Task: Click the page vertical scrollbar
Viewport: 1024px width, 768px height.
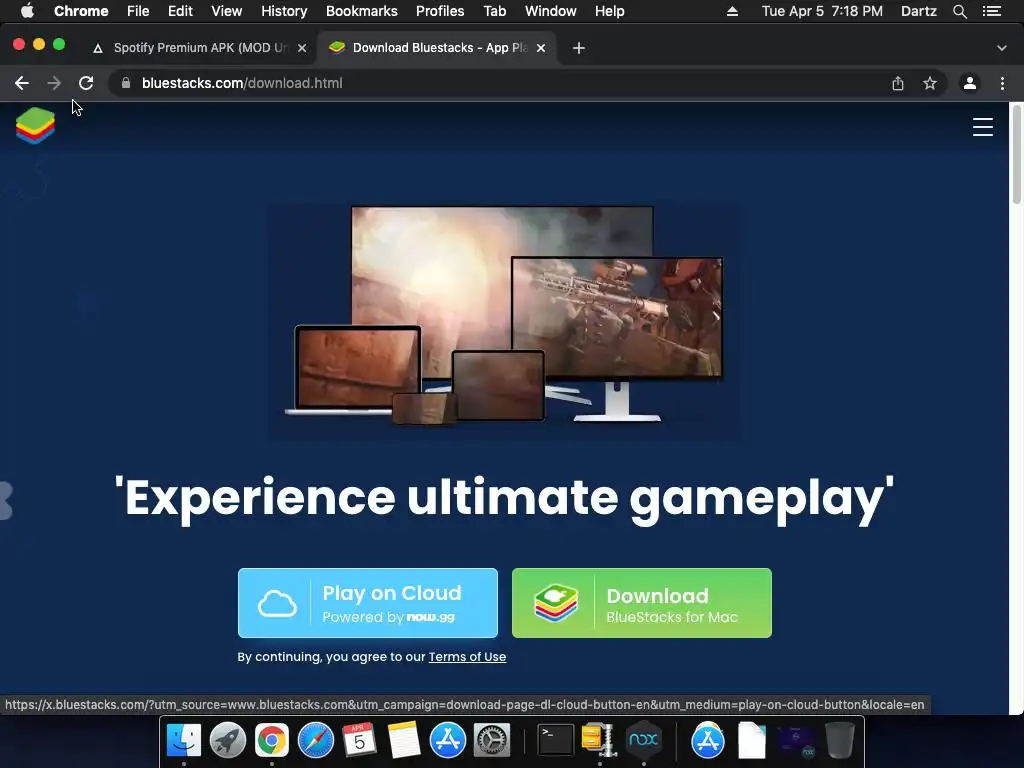Action: 1016,157
